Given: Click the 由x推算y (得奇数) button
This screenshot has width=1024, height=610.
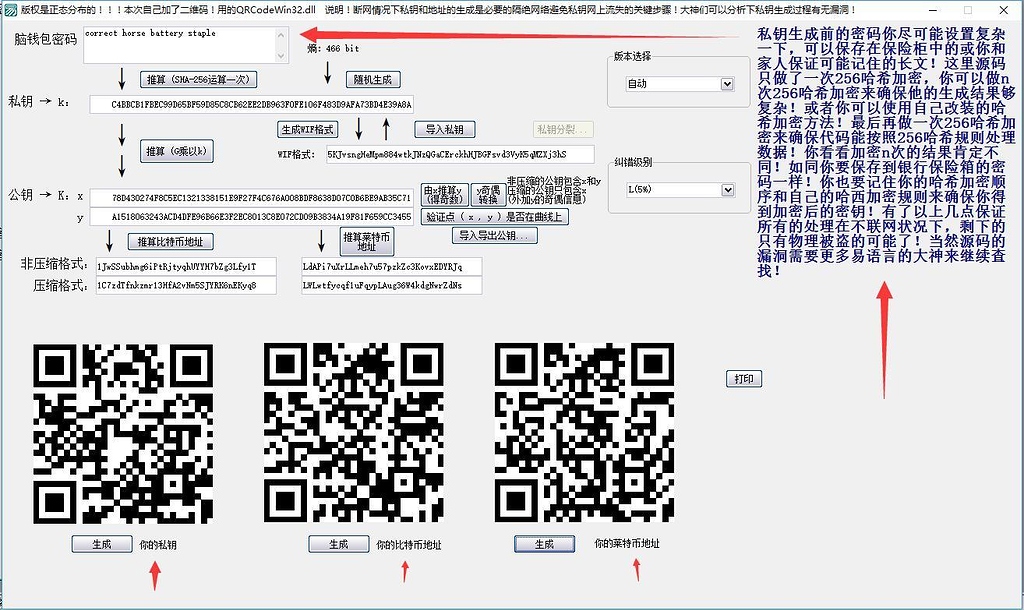Looking at the screenshot, I should coord(445,195).
